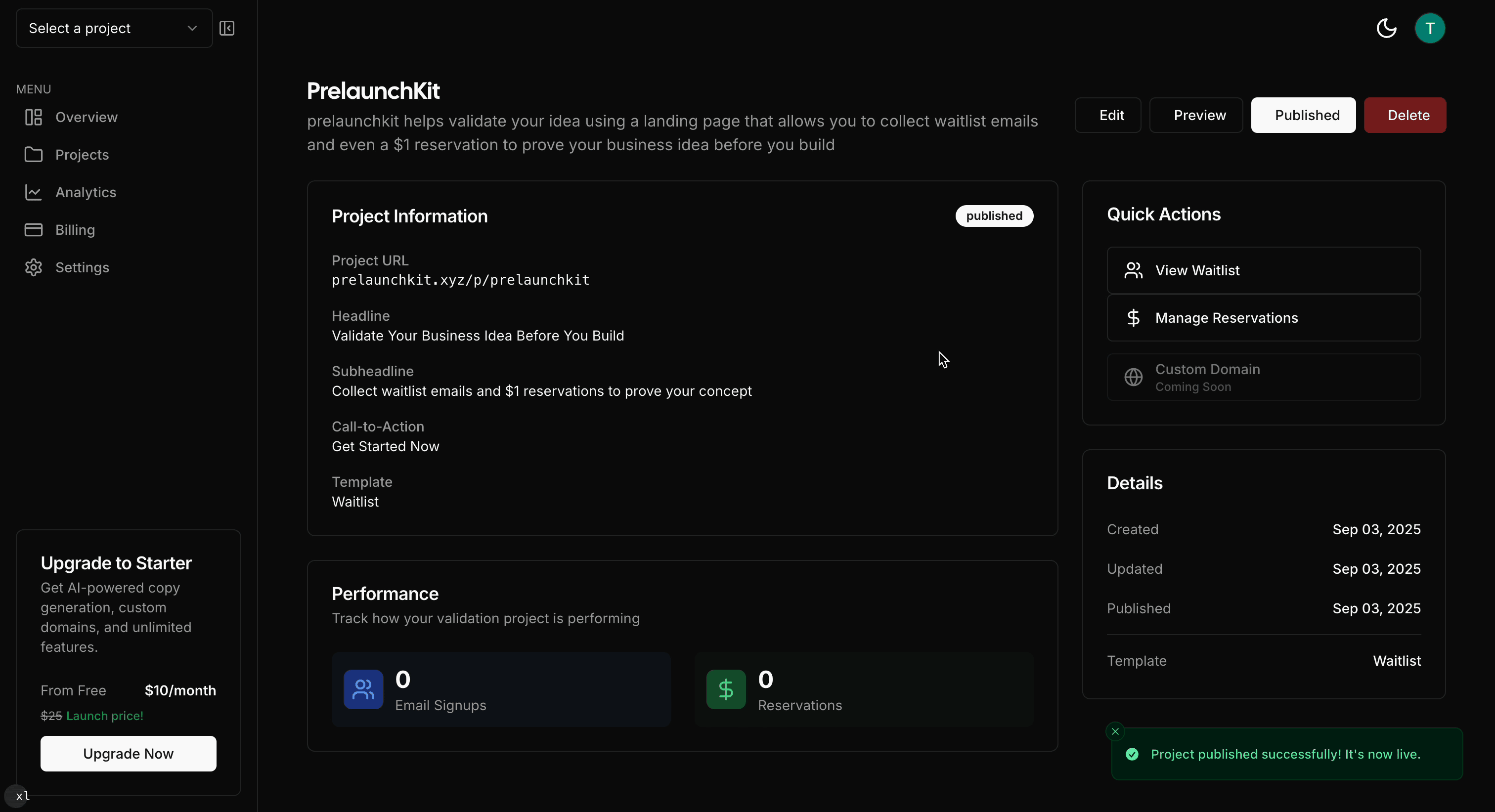Viewport: 1495px width, 812px height.
Task: Click the Projects folder icon
Action: click(33, 154)
